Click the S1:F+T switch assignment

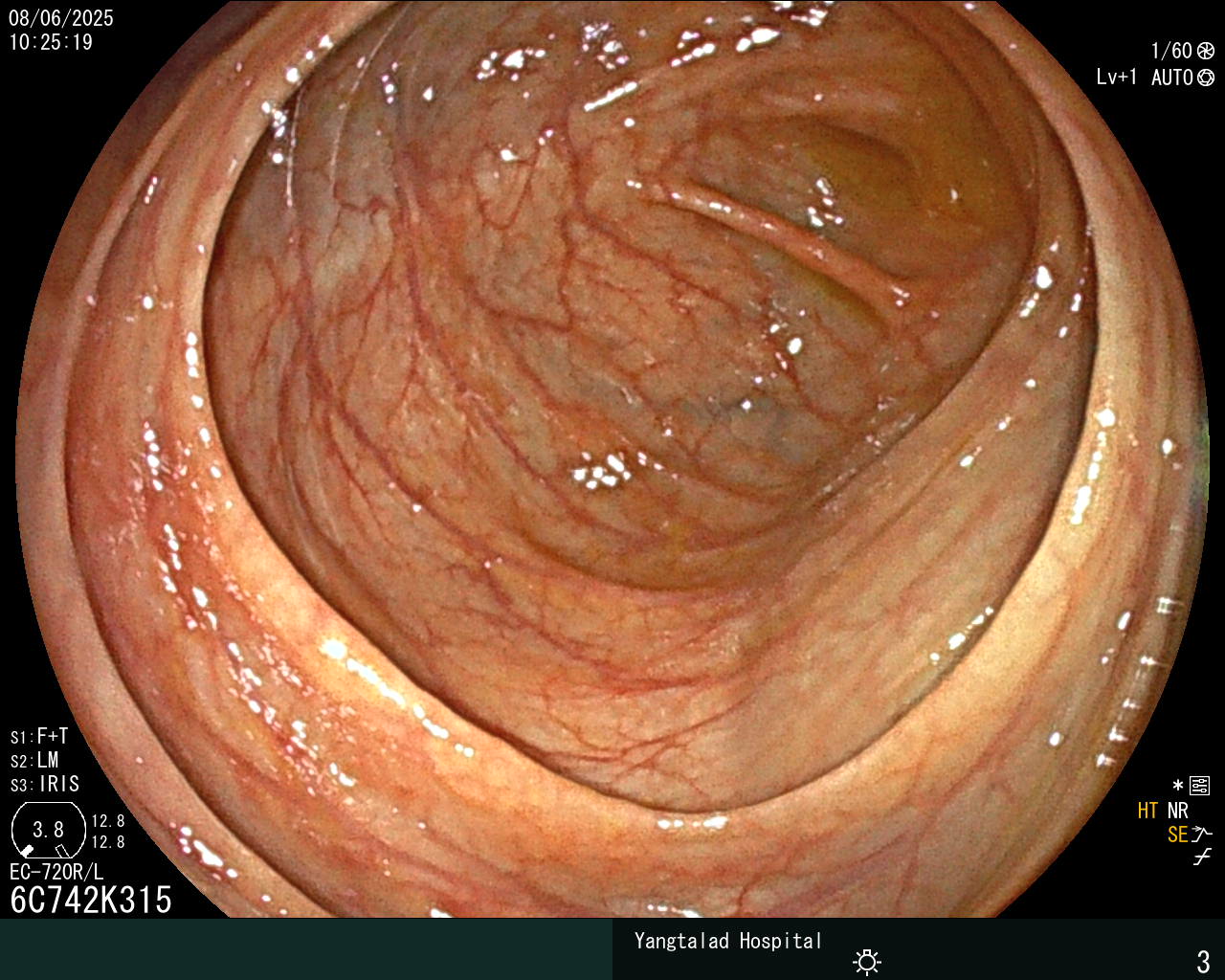39,736
